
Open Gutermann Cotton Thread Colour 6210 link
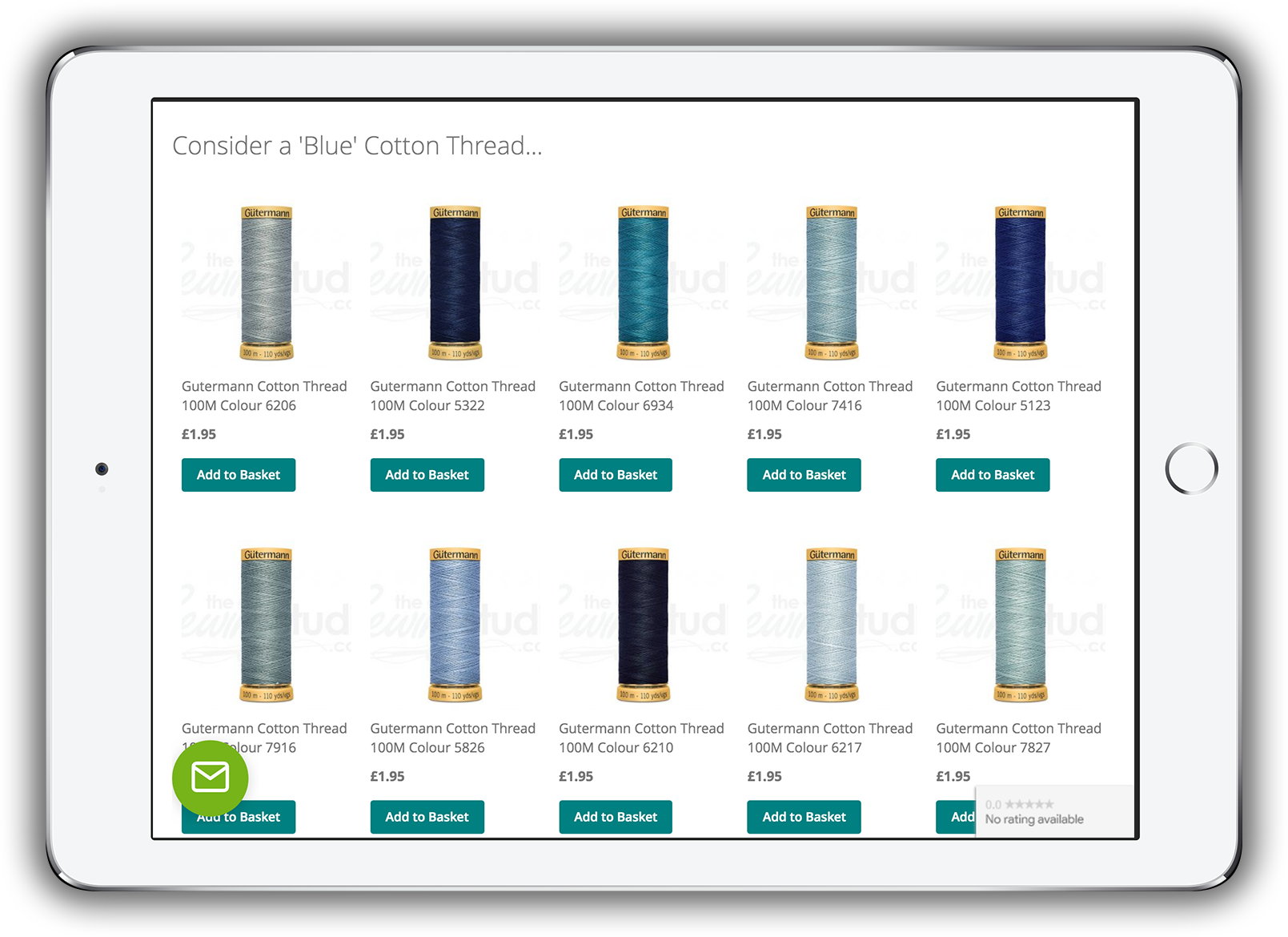coord(641,738)
